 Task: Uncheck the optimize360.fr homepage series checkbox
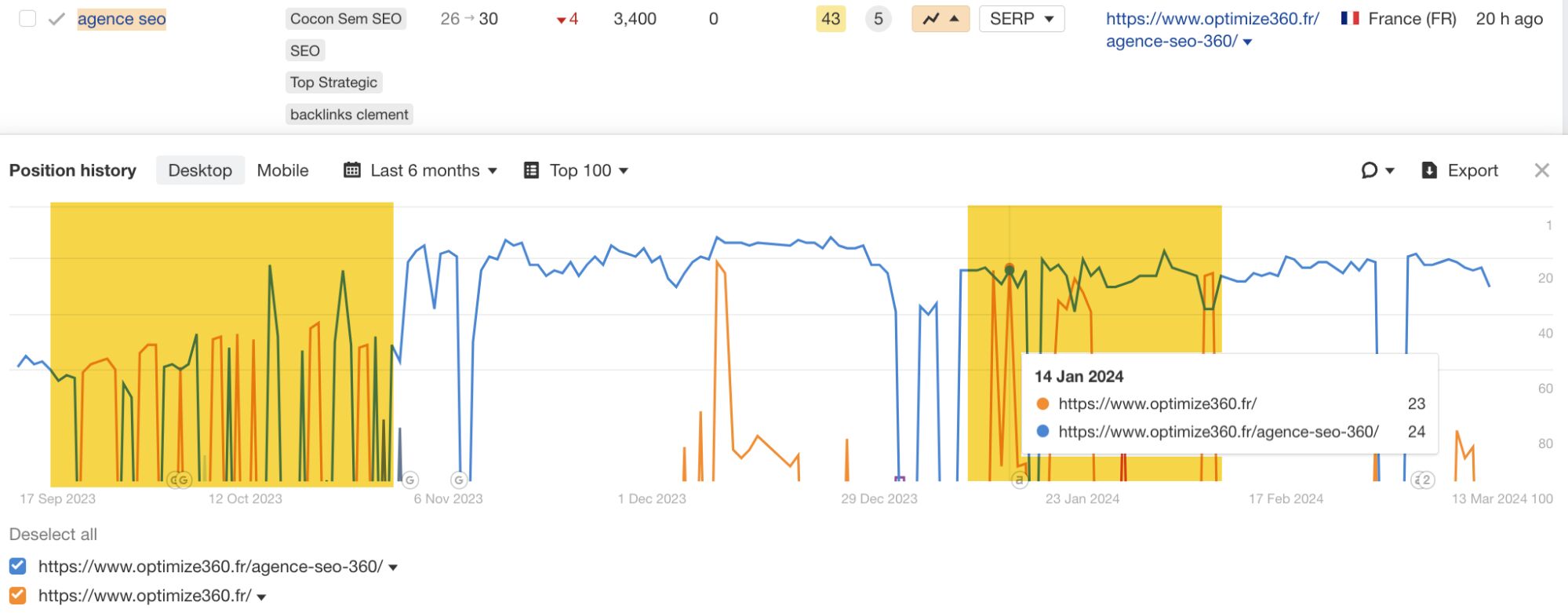click(x=18, y=596)
